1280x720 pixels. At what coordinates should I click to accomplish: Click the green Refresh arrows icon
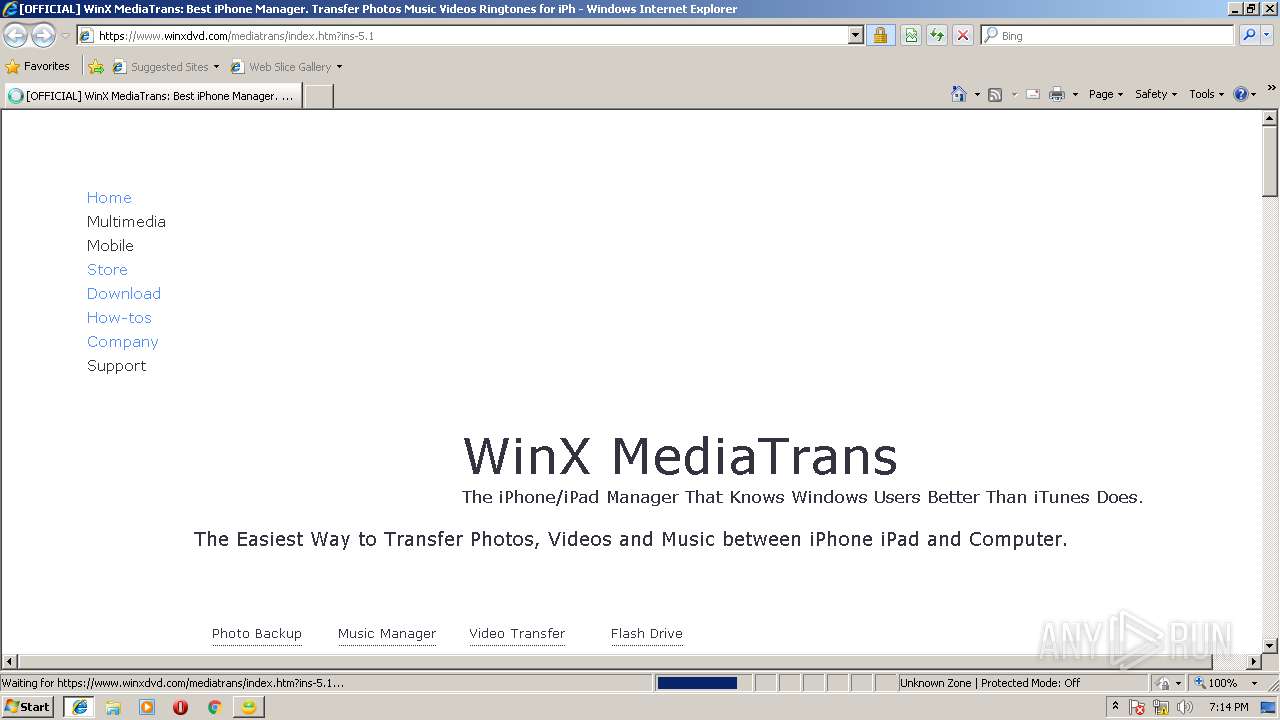pyautogui.click(x=937, y=35)
